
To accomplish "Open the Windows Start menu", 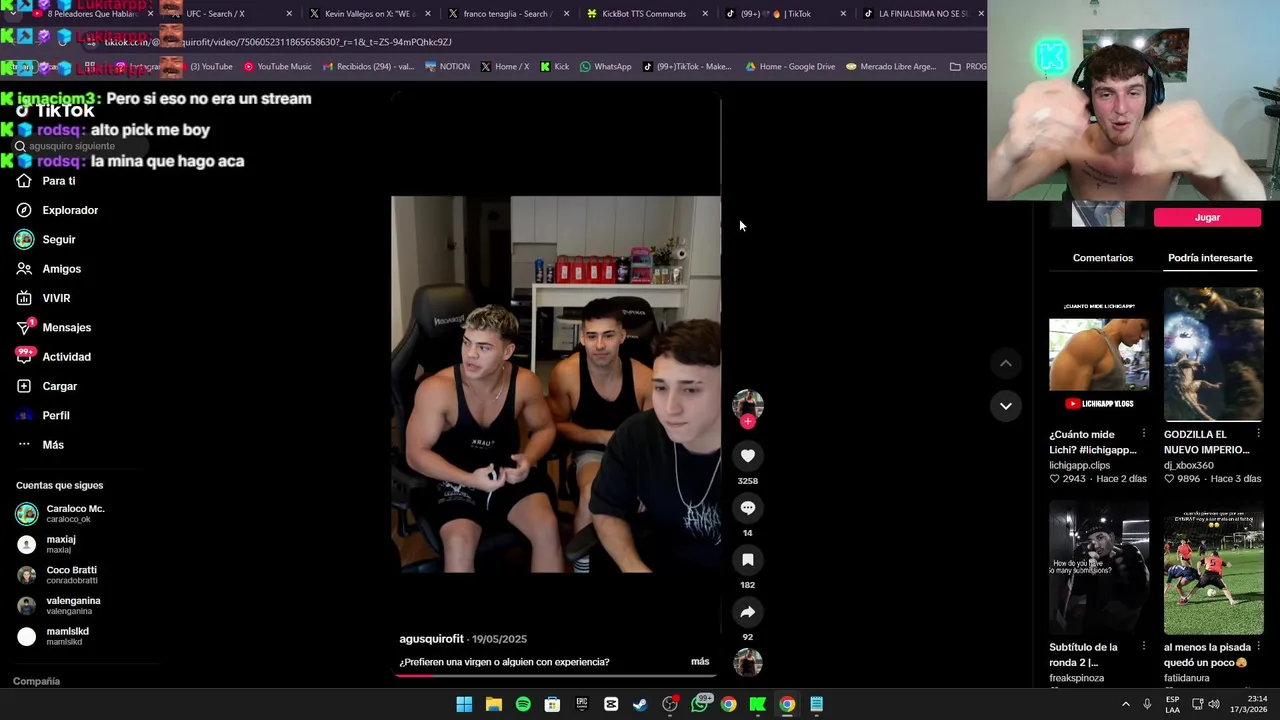I will click(464, 704).
